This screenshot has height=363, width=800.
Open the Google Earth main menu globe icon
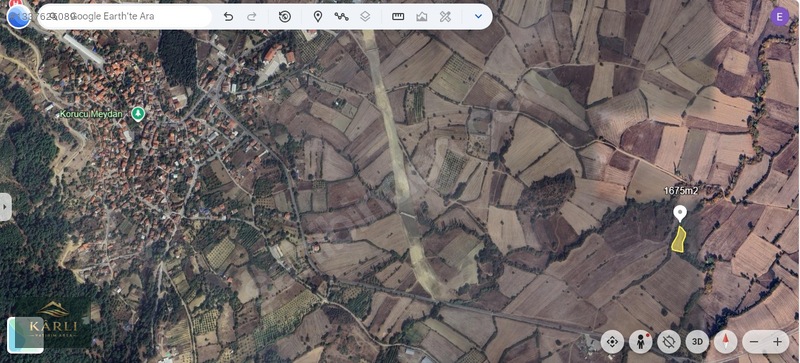point(18,17)
